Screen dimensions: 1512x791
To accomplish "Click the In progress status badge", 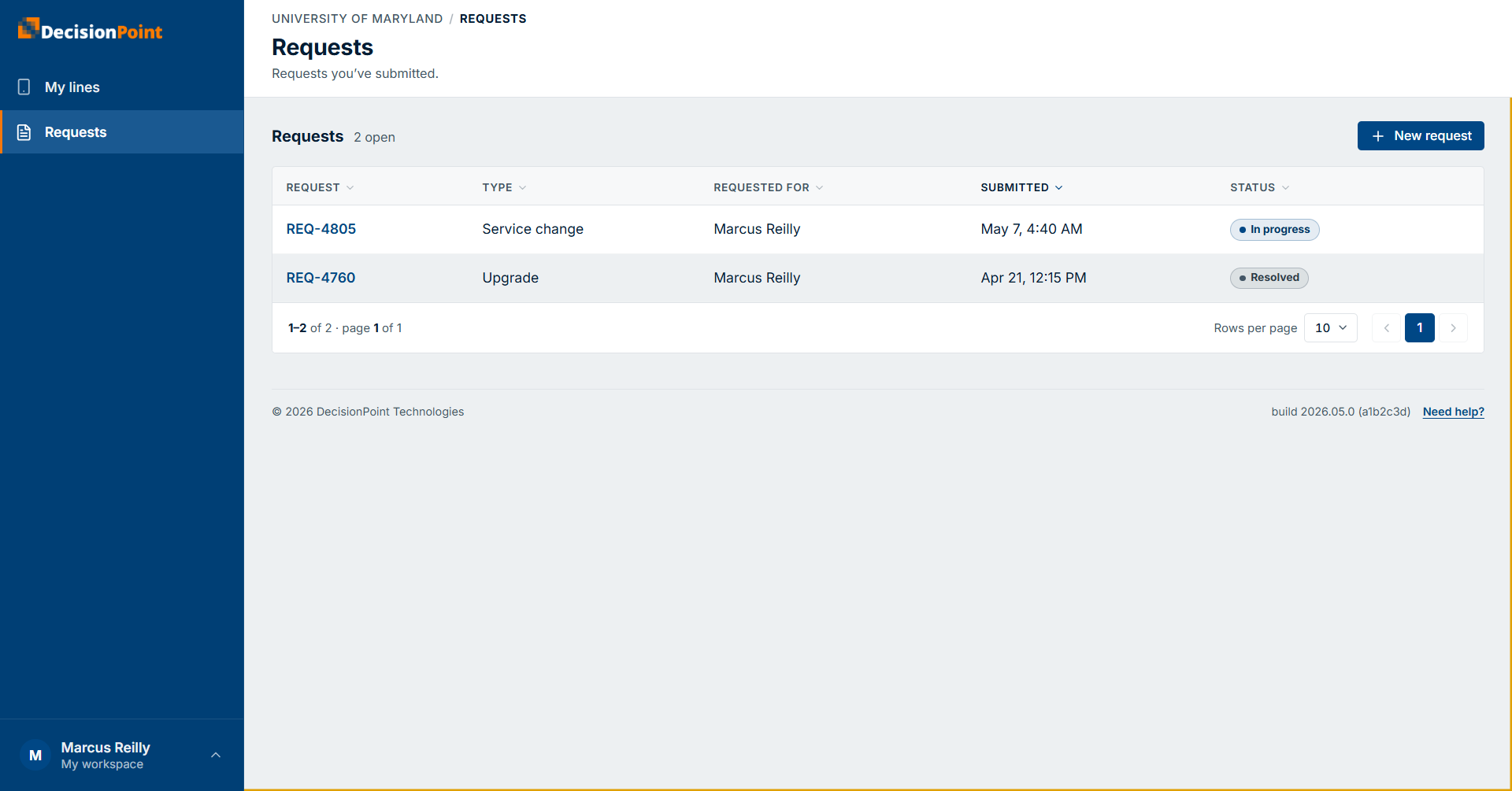I will coord(1274,230).
